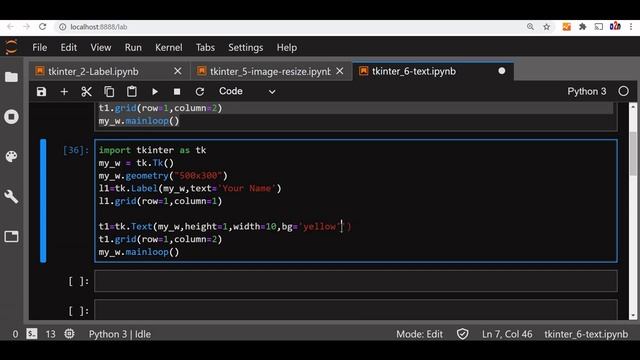Open the Running Terminals and Kernels icon
640x360 pixels.
coord(11,117)
